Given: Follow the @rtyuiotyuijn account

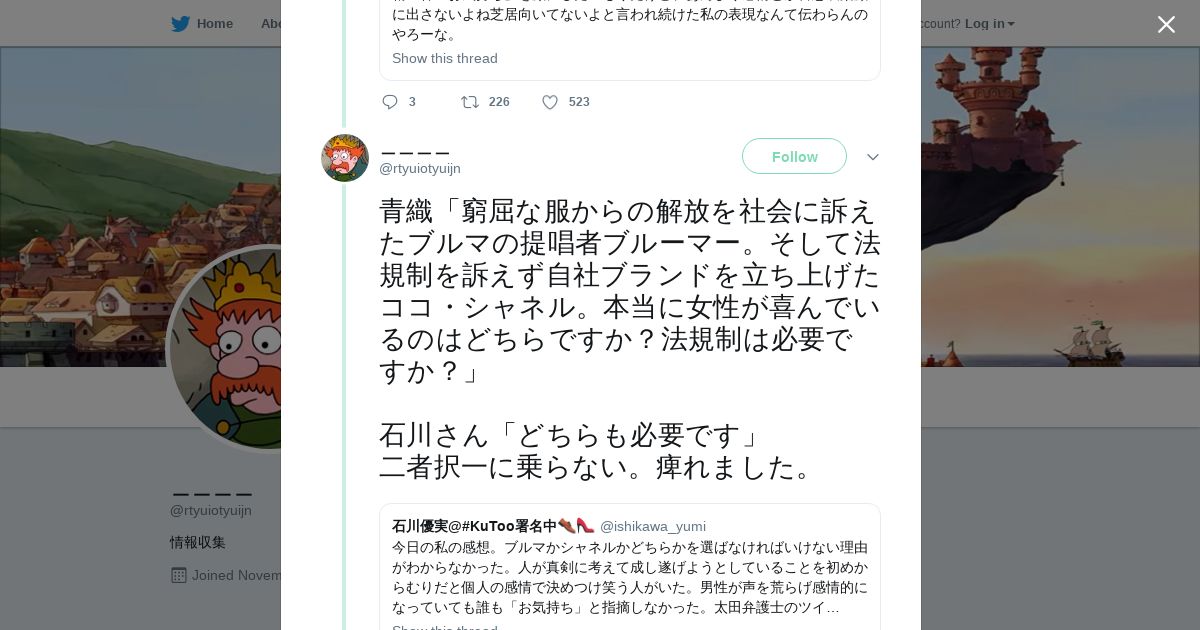Looking at the screenshot, I should [794, 157].
